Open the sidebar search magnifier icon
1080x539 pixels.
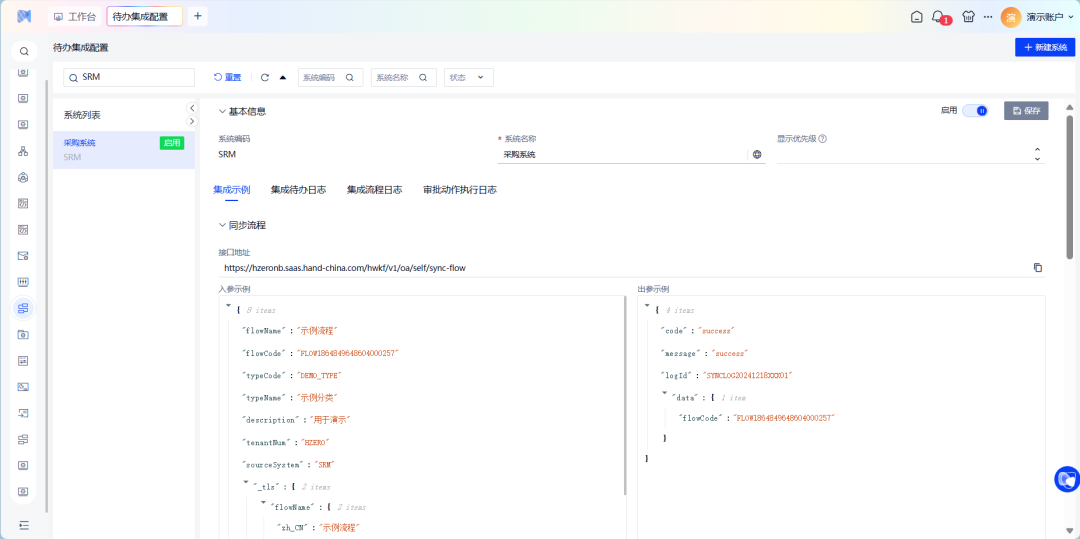click(x=24, y=51)
